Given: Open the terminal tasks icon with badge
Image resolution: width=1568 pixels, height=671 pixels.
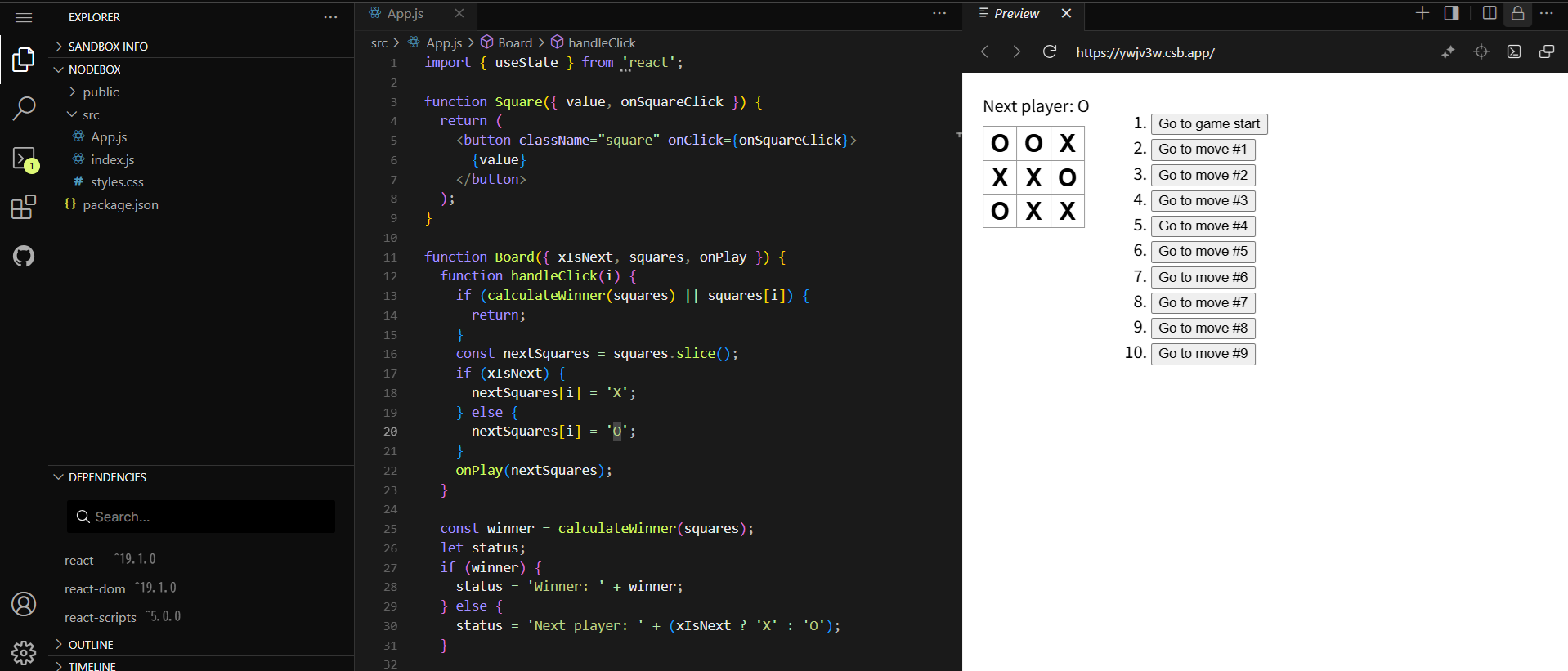Looking at the screenshot, I should coord(25,159).
